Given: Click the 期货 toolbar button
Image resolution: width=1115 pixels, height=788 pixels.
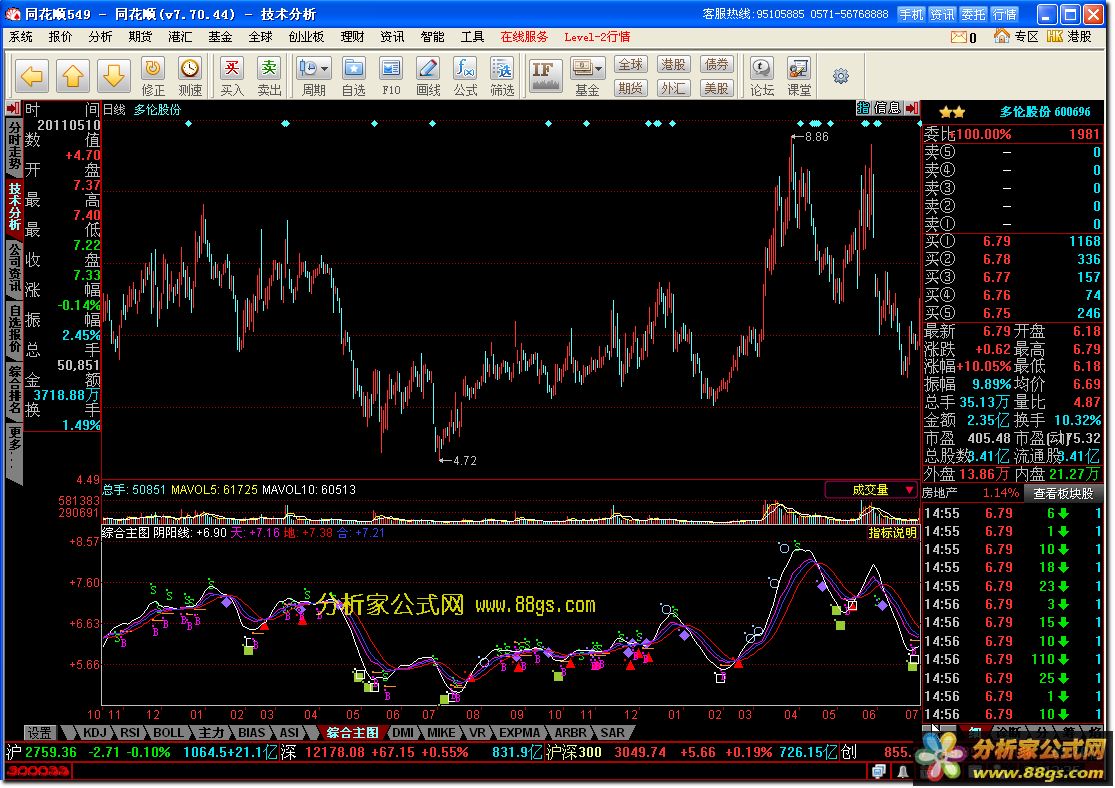Looking at the screenshot, I should [630, 88].
